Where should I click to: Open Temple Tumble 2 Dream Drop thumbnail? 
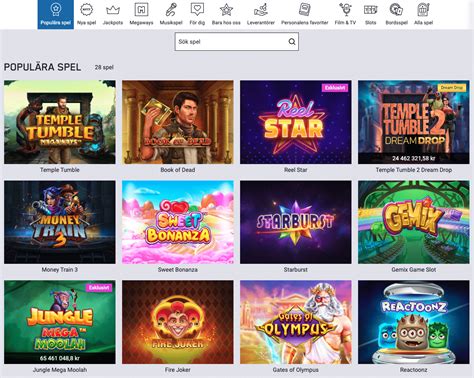coord(414,122)
